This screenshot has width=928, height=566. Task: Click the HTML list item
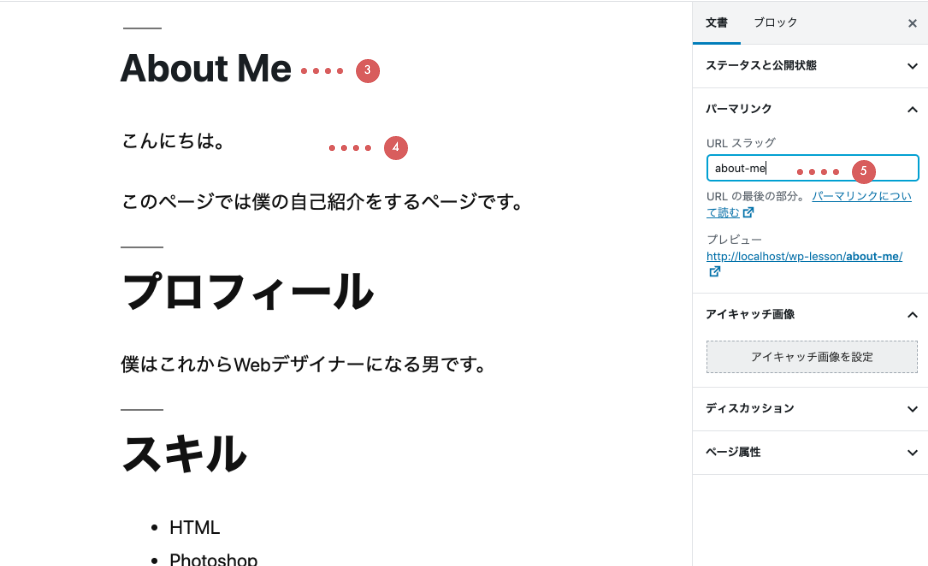(x=194, y=527)
